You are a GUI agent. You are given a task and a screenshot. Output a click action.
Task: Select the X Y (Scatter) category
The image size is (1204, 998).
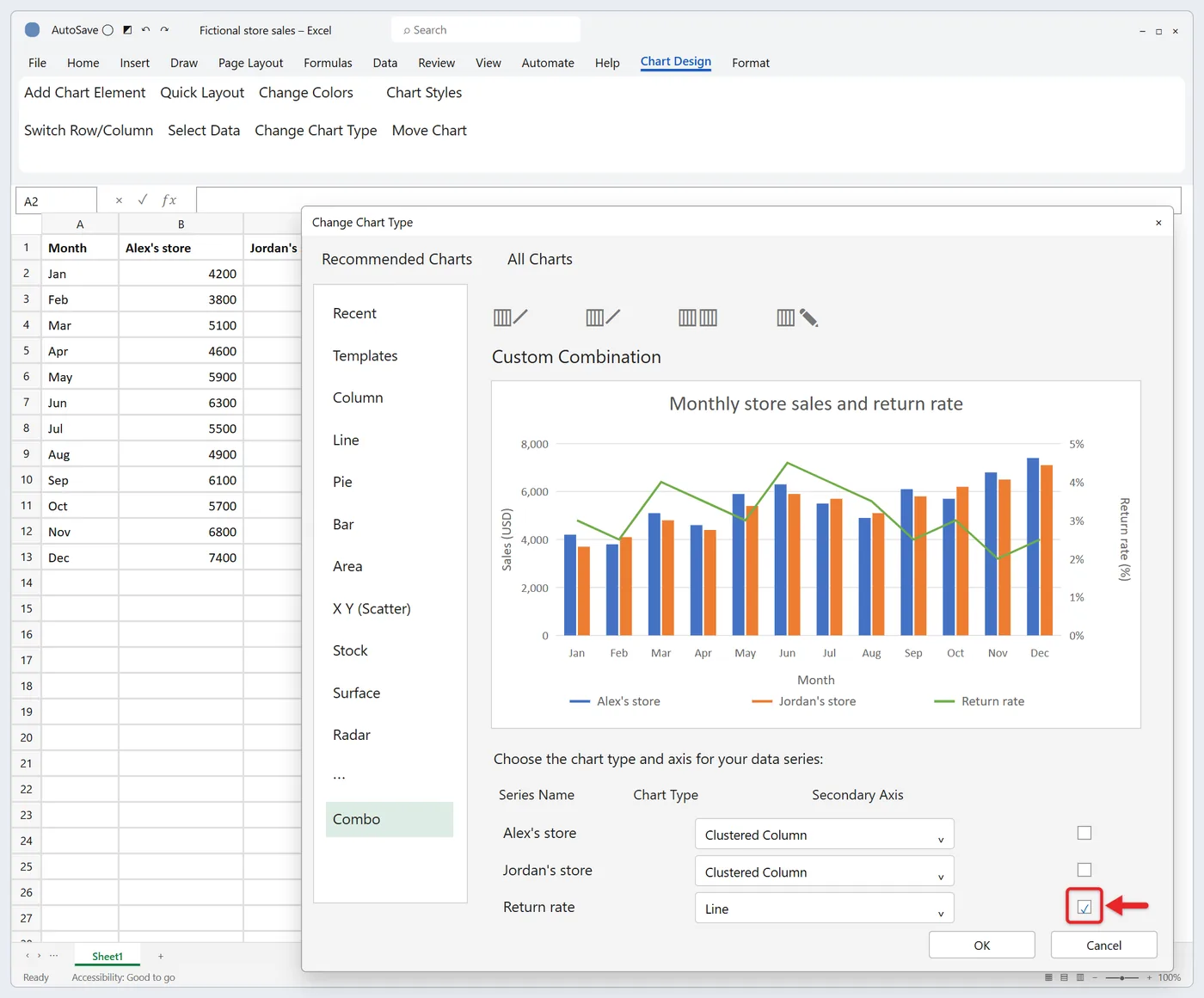tap(372, 608)
